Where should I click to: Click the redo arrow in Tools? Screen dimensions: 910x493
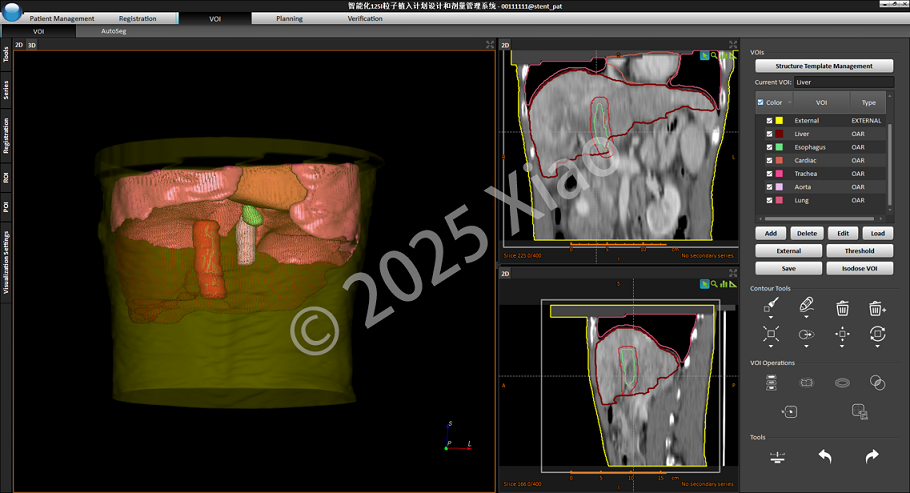[x=872, y=456]
